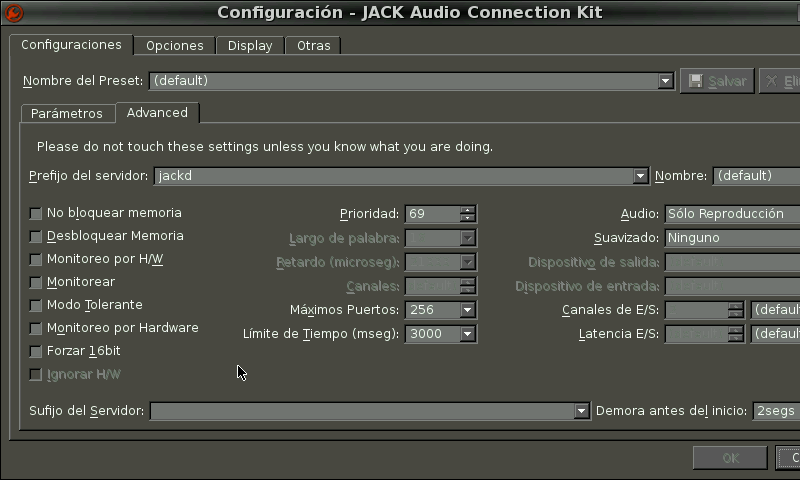Switch to the Configuraciones tab
Image resolution: width=800 pixels, height=480 pixels.
71,45
